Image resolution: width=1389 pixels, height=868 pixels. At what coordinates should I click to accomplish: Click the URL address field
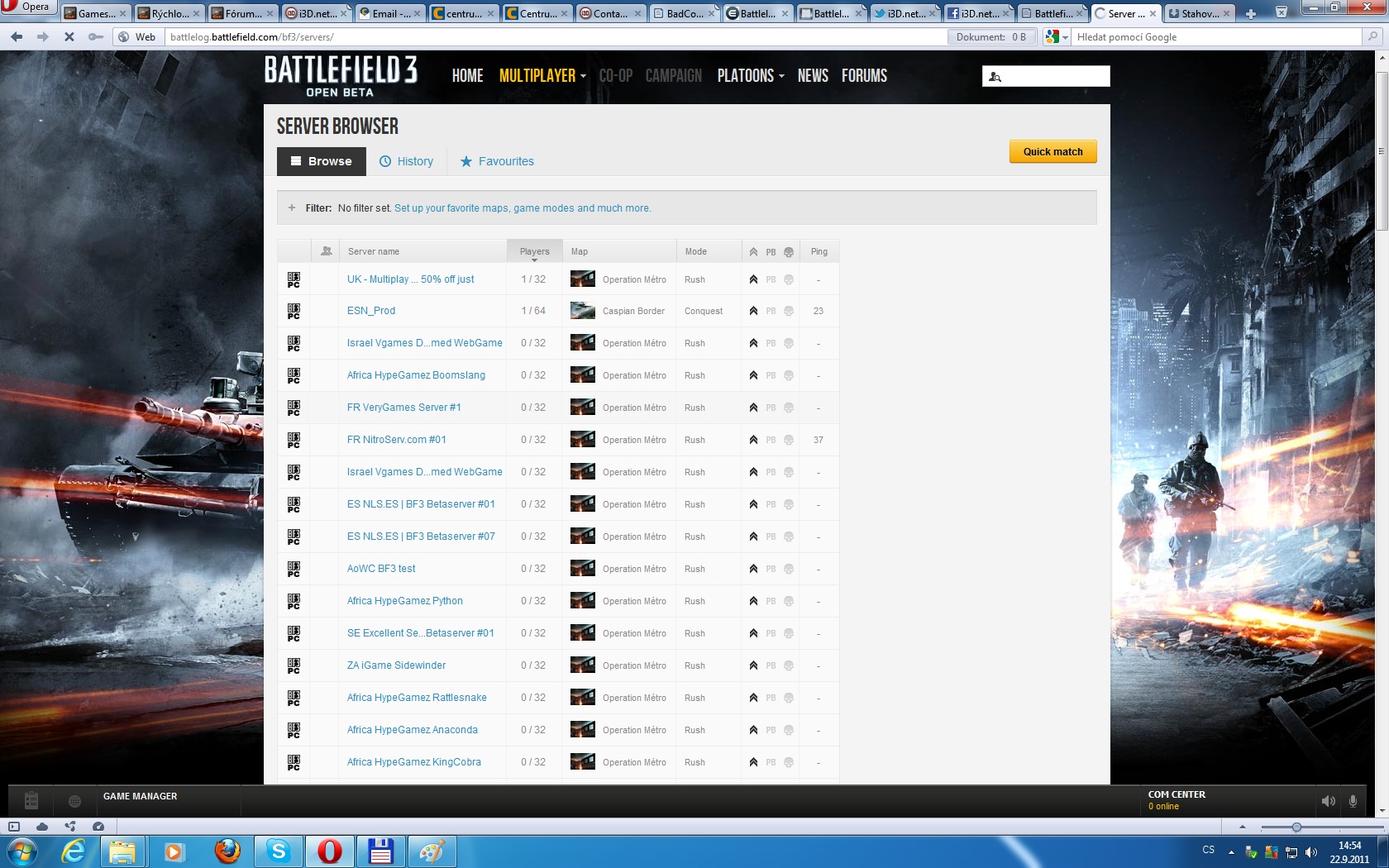click(x=556, y=37)
